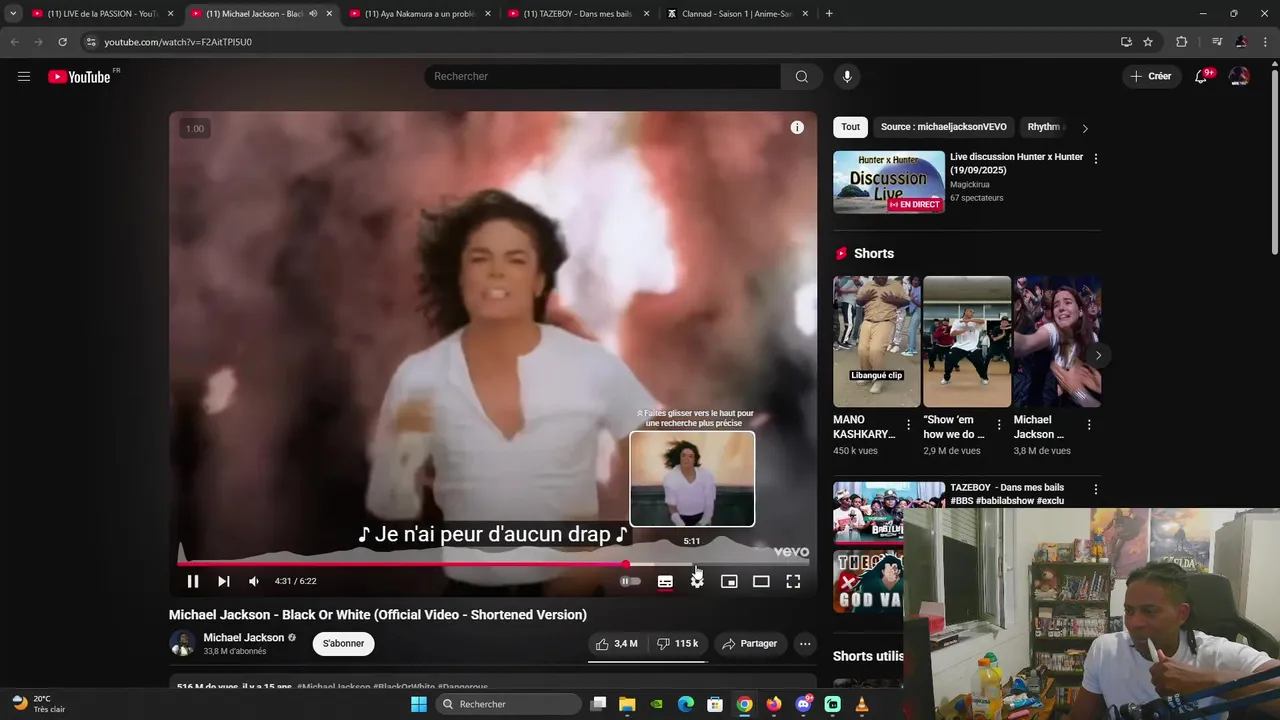Start voice search with microphone icon

click(847, 76)
